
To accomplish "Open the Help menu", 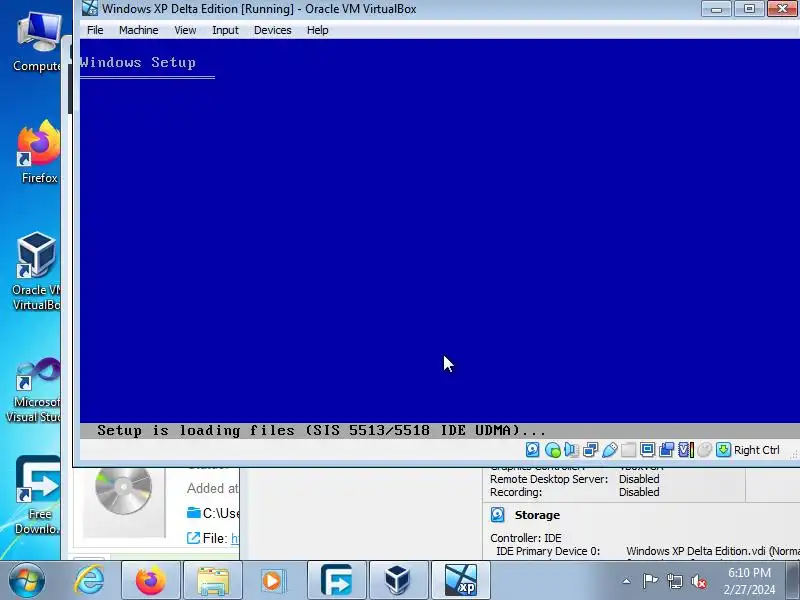I will click(317, 30).
